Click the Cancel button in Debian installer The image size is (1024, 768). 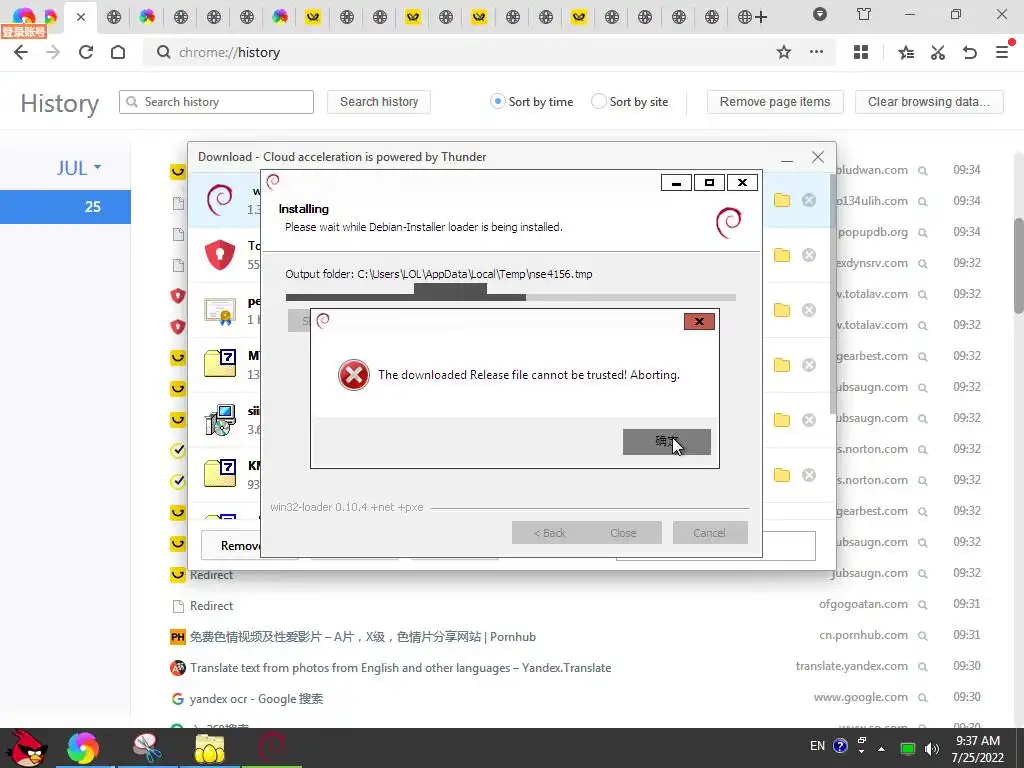tap(710, 533)
